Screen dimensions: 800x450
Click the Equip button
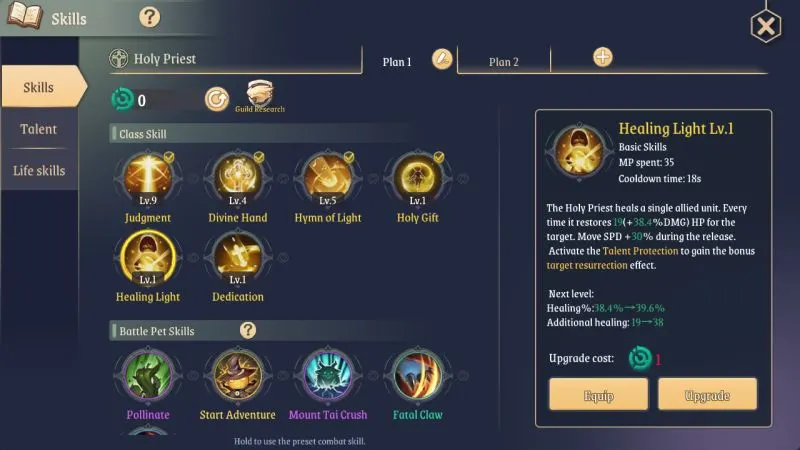coord(598,394)
